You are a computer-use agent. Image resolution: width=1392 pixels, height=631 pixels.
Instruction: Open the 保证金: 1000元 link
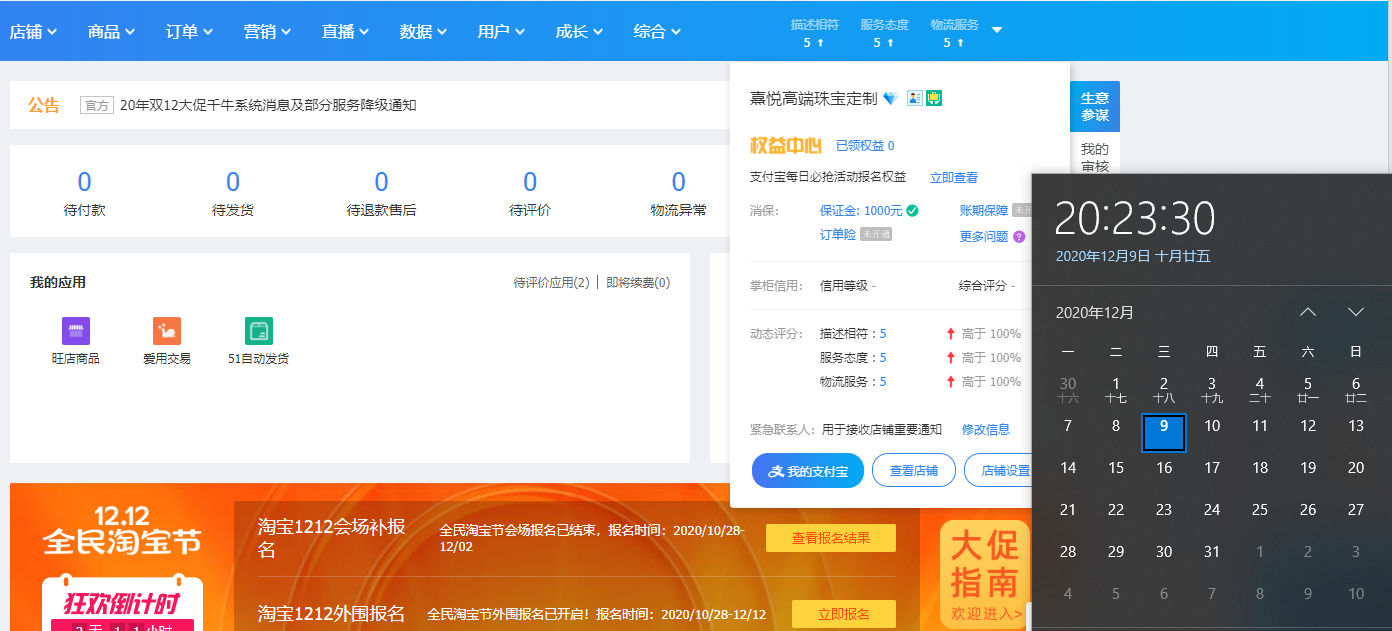point(861,211)
